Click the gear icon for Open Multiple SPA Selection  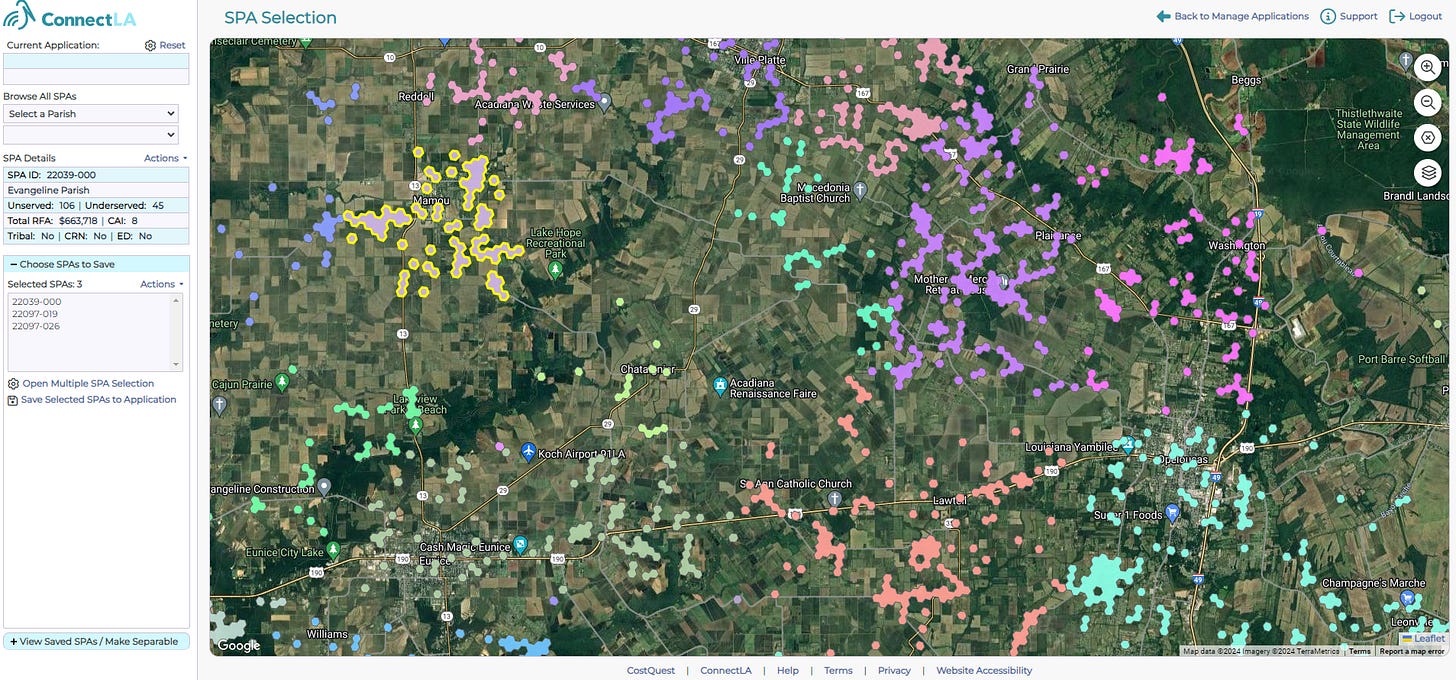(x=13, y=384)
